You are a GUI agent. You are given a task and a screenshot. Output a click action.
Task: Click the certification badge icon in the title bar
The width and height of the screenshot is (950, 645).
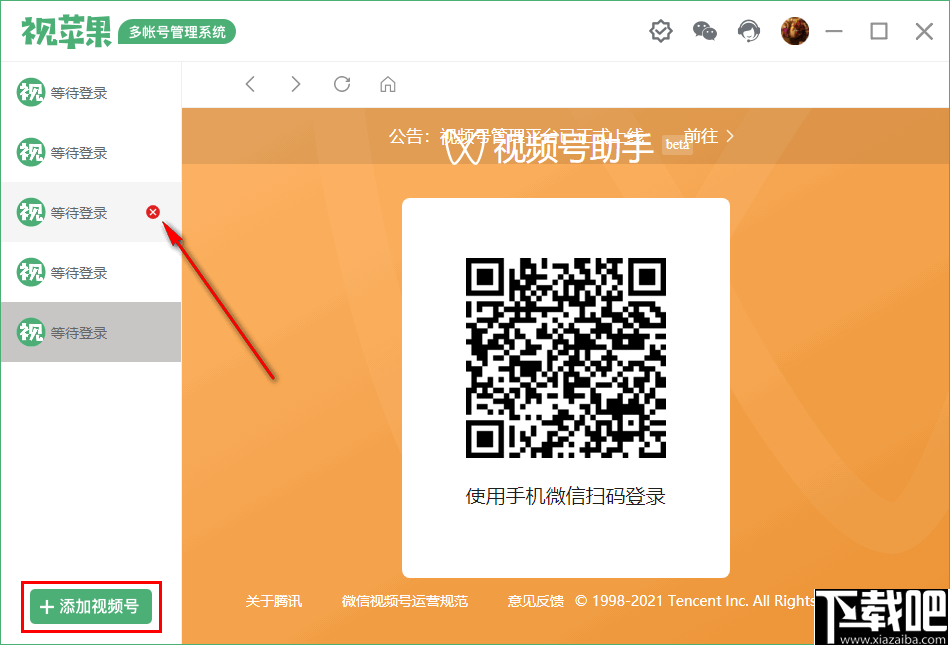point(660,31)
